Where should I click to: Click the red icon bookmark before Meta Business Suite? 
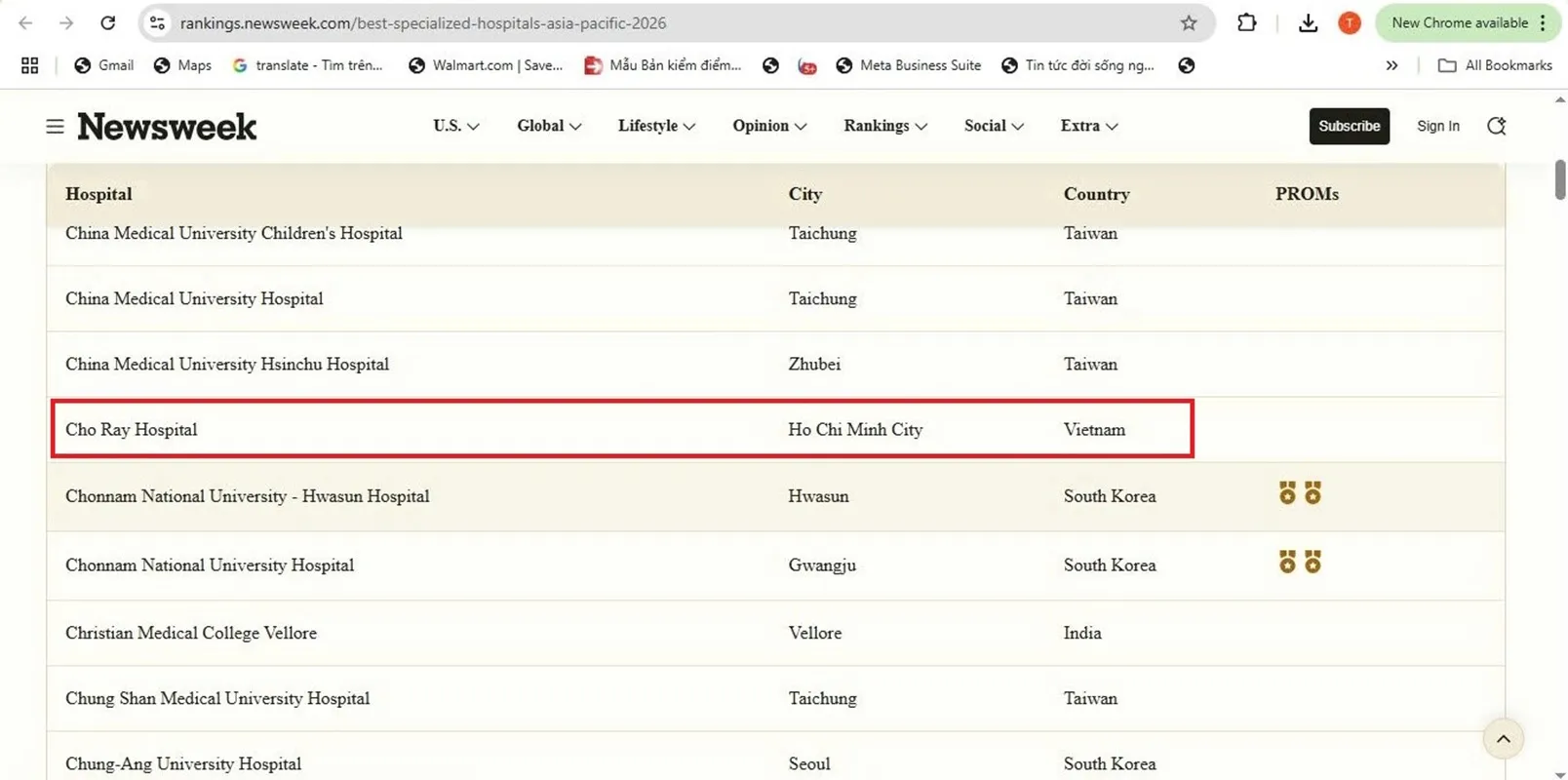point(807,65)
